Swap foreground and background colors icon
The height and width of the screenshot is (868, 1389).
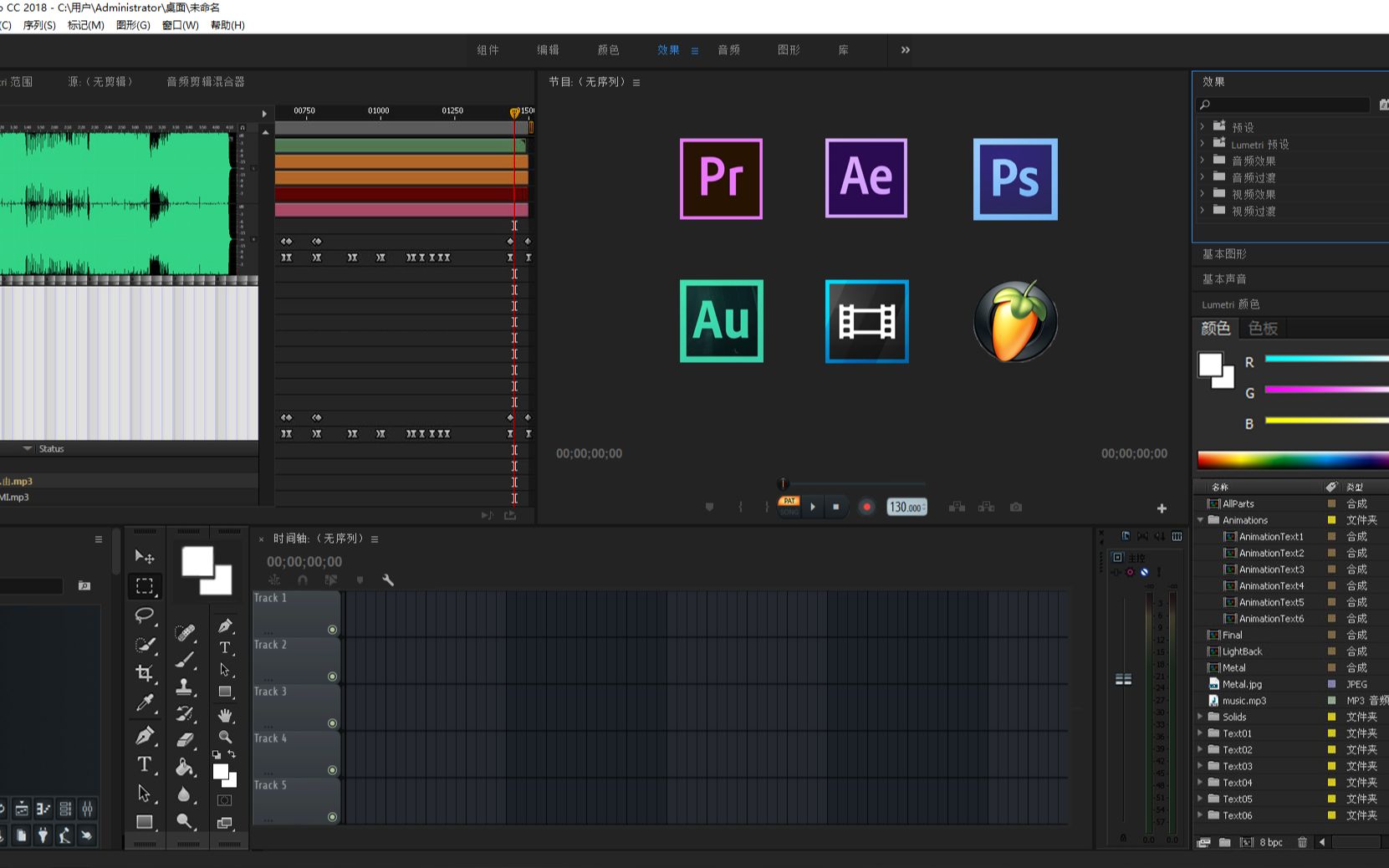click(x=232, y=754)
